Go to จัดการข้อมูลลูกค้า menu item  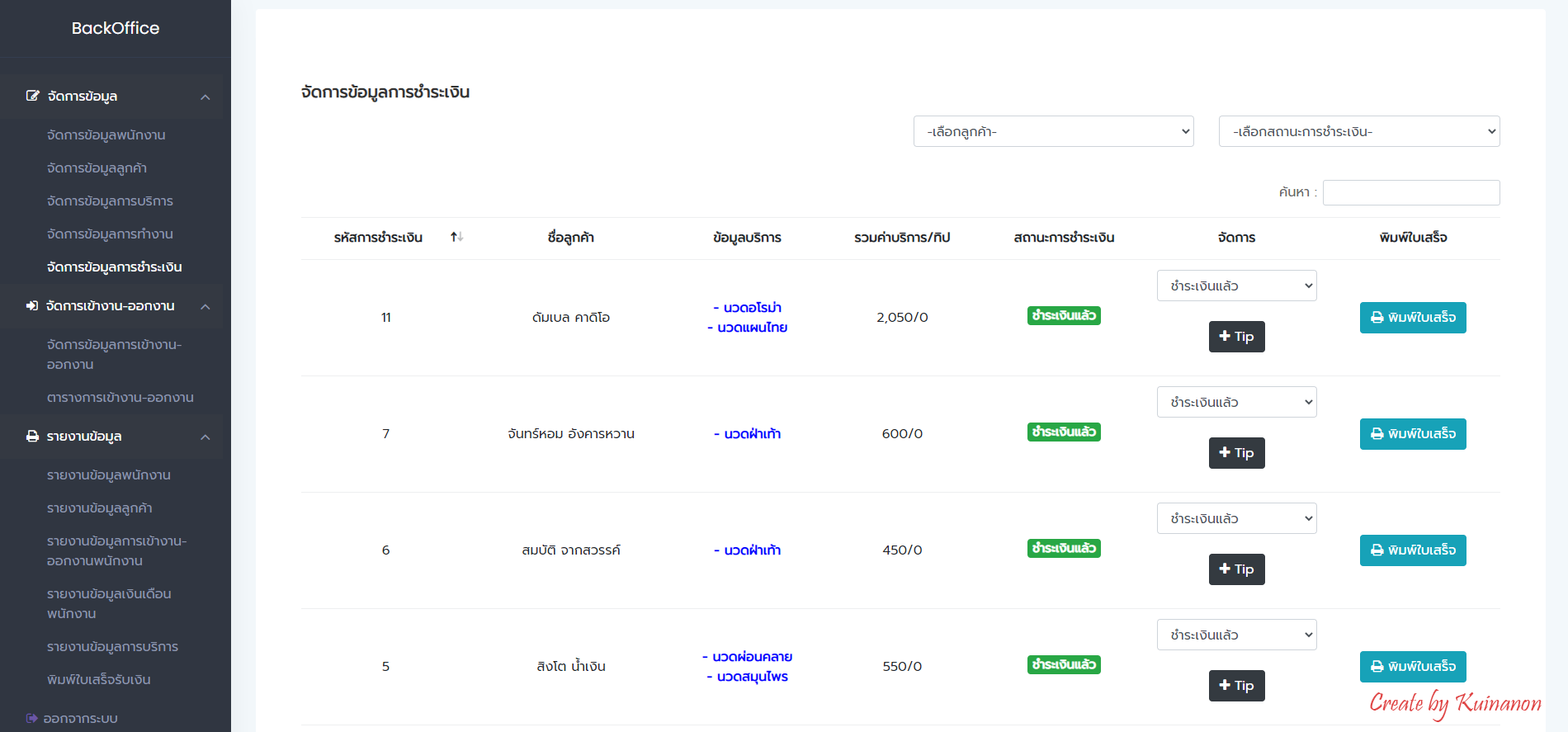(97, 168)
